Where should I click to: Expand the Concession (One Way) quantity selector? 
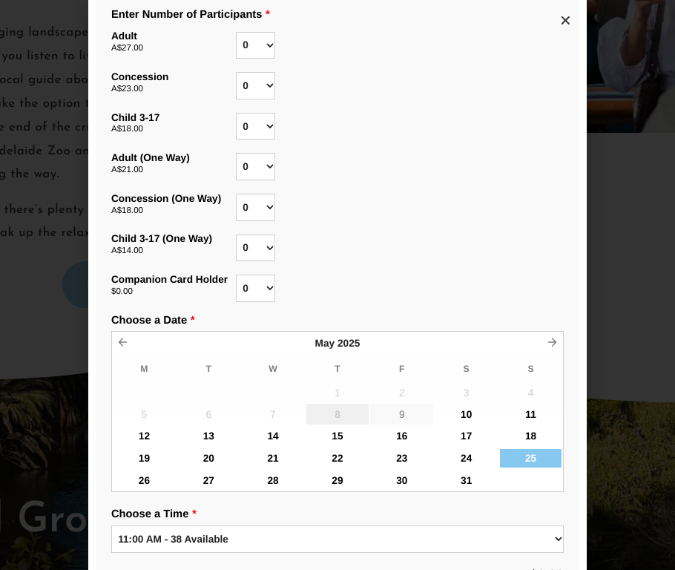click(255, 207)
